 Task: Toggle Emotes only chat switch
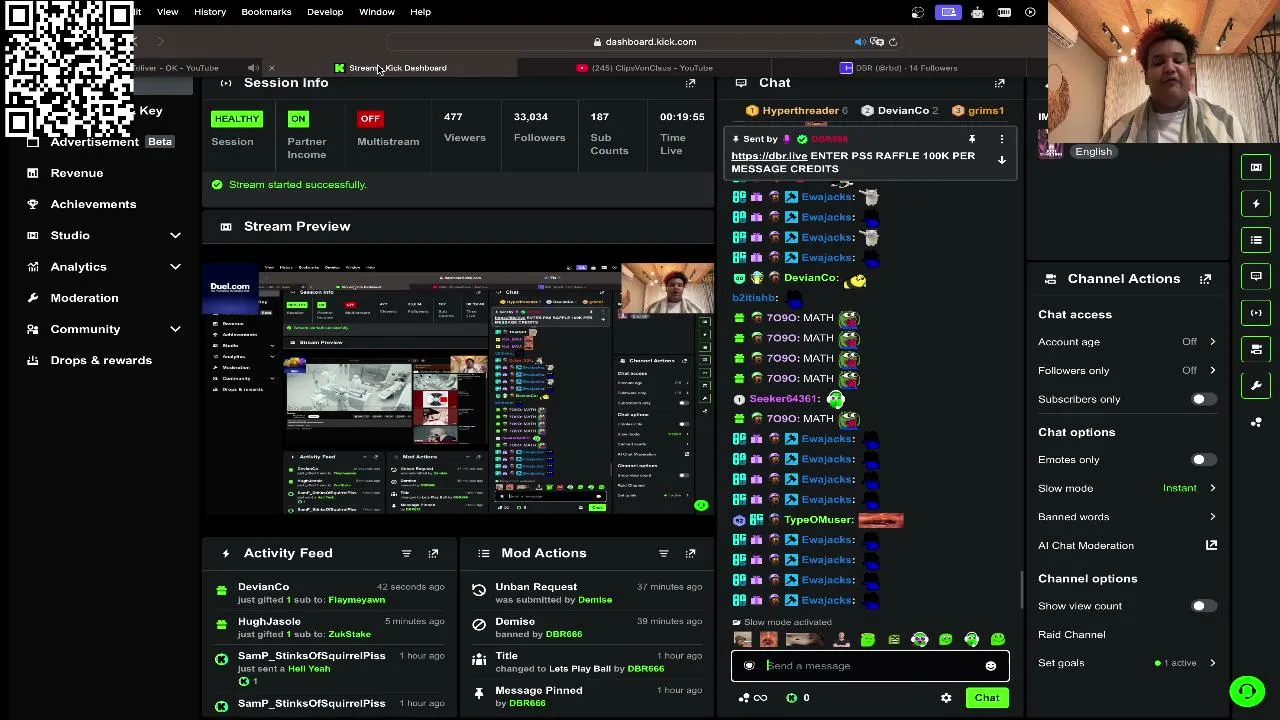click(x=1203, y=460)
